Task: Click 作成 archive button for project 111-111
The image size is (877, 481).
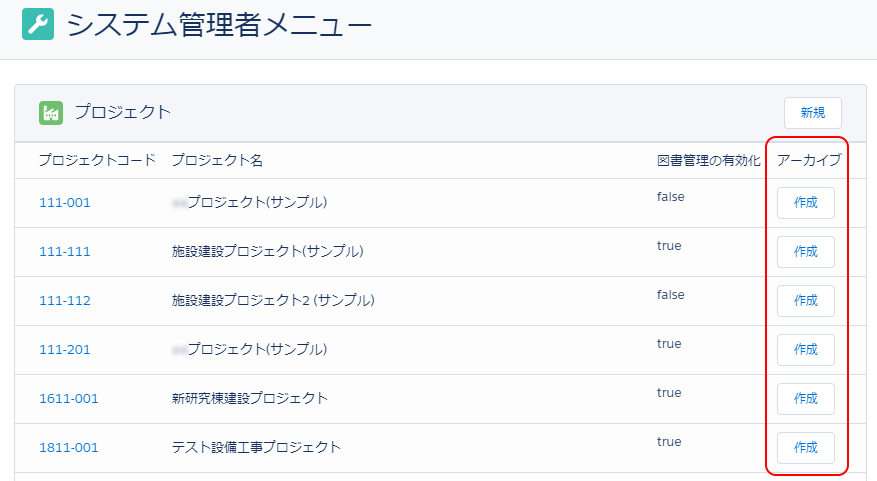Action: pyautogui.click(x=805, y=252)
